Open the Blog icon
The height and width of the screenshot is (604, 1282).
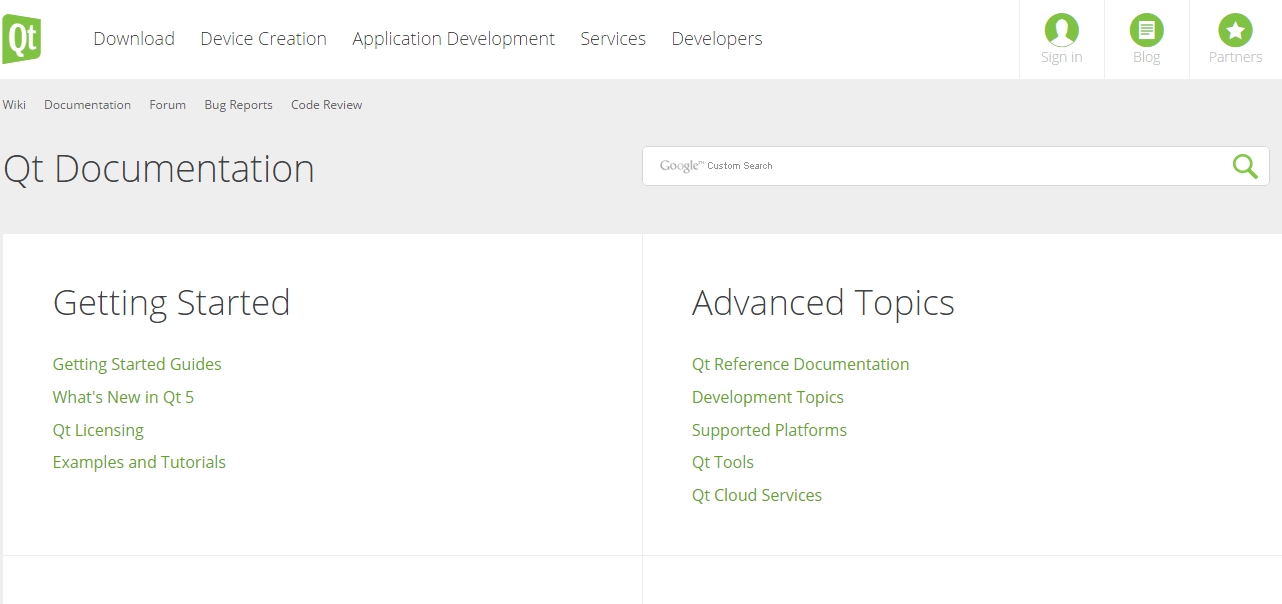tap(1147, 30)
